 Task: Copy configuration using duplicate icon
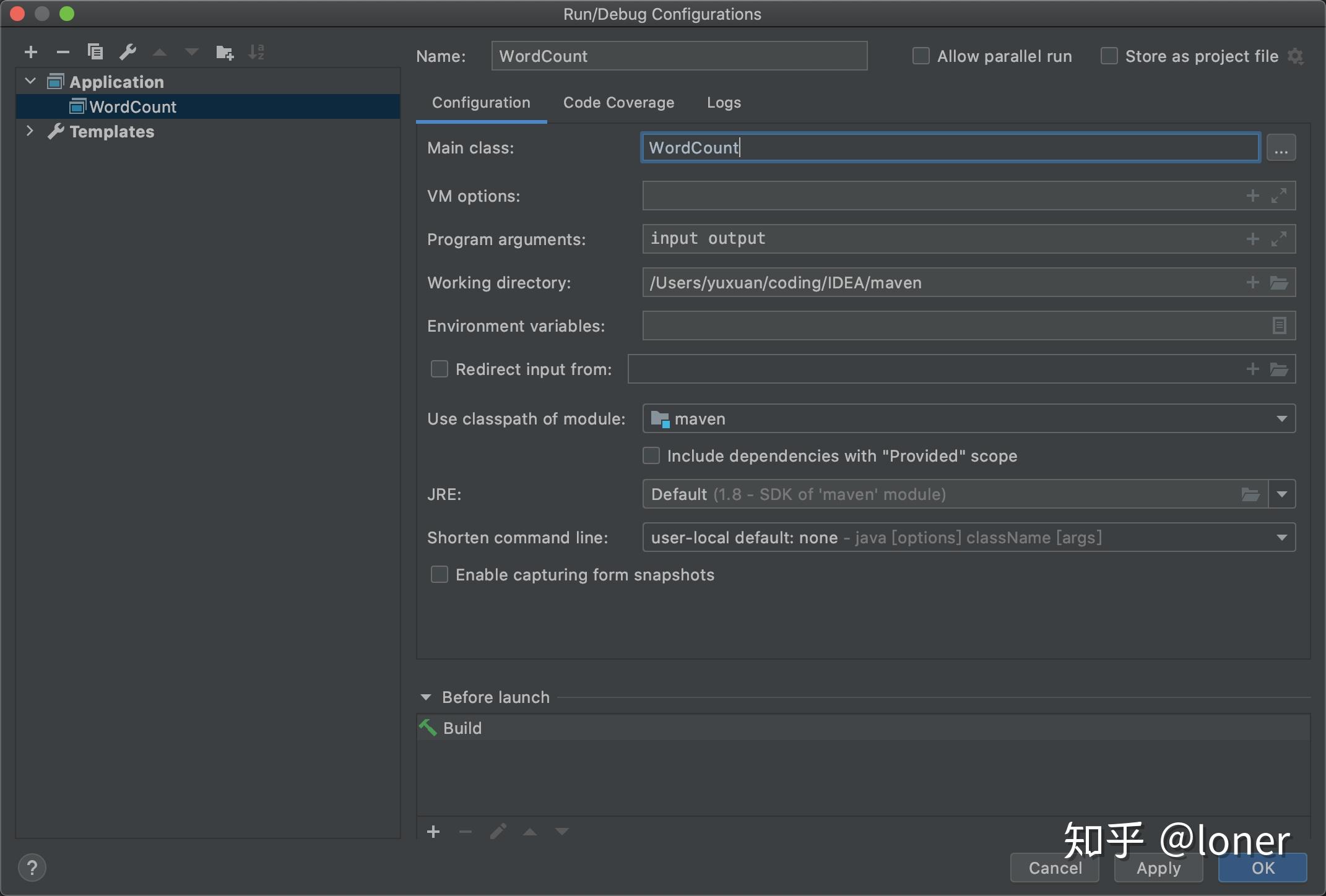coord(95,52)
